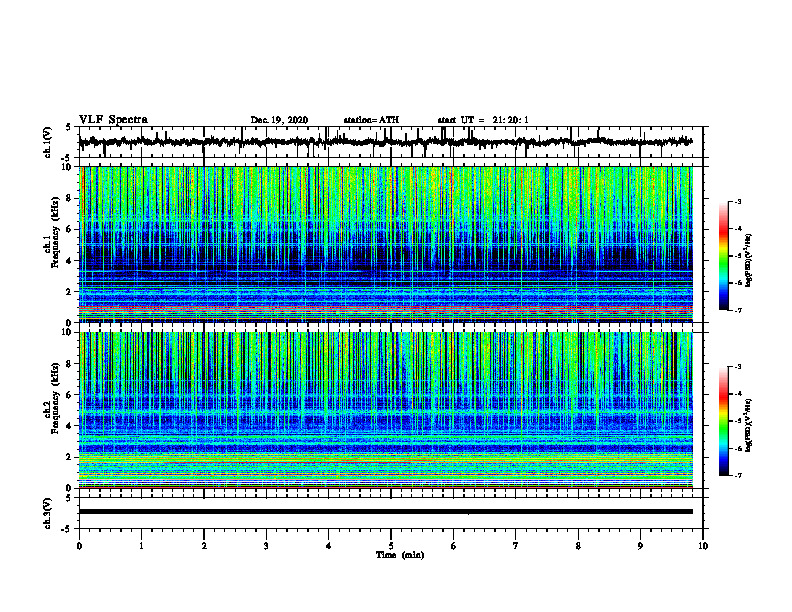Click the "Time (min)" axis title
The width and height of the screenshot is (792, 612).
click(400, 555)
